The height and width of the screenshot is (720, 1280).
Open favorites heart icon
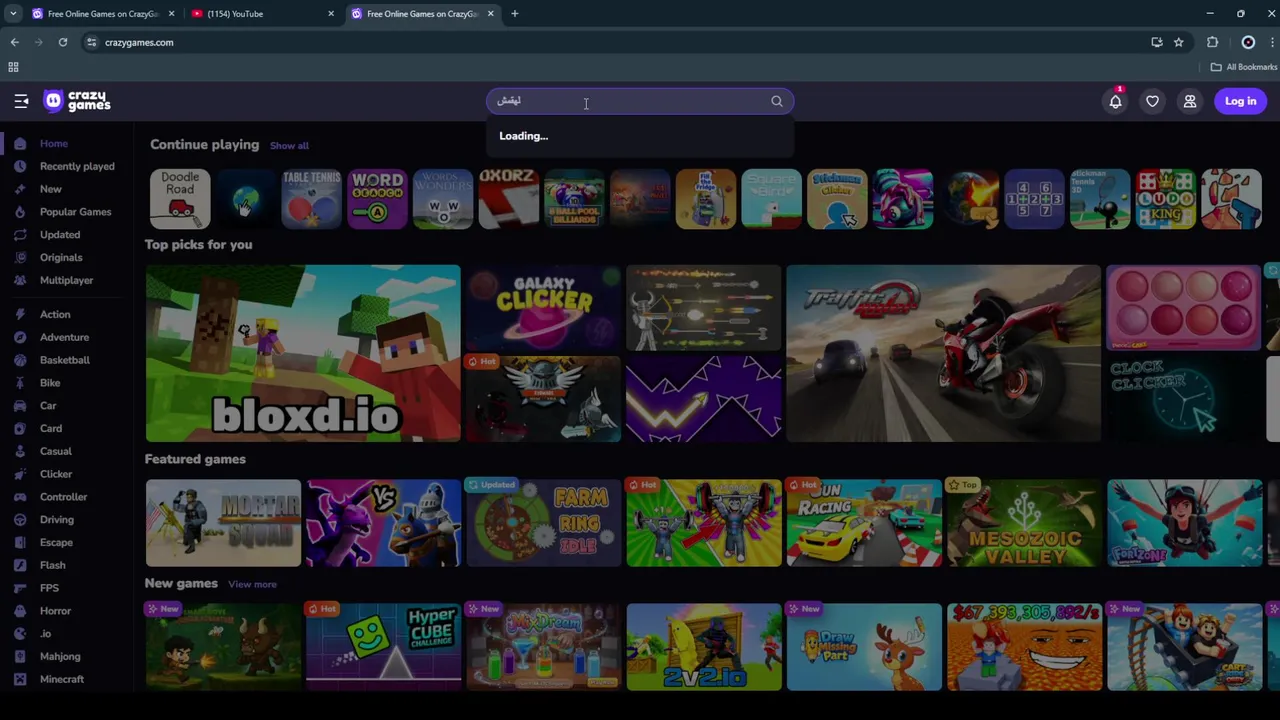tap(1152, 101)
